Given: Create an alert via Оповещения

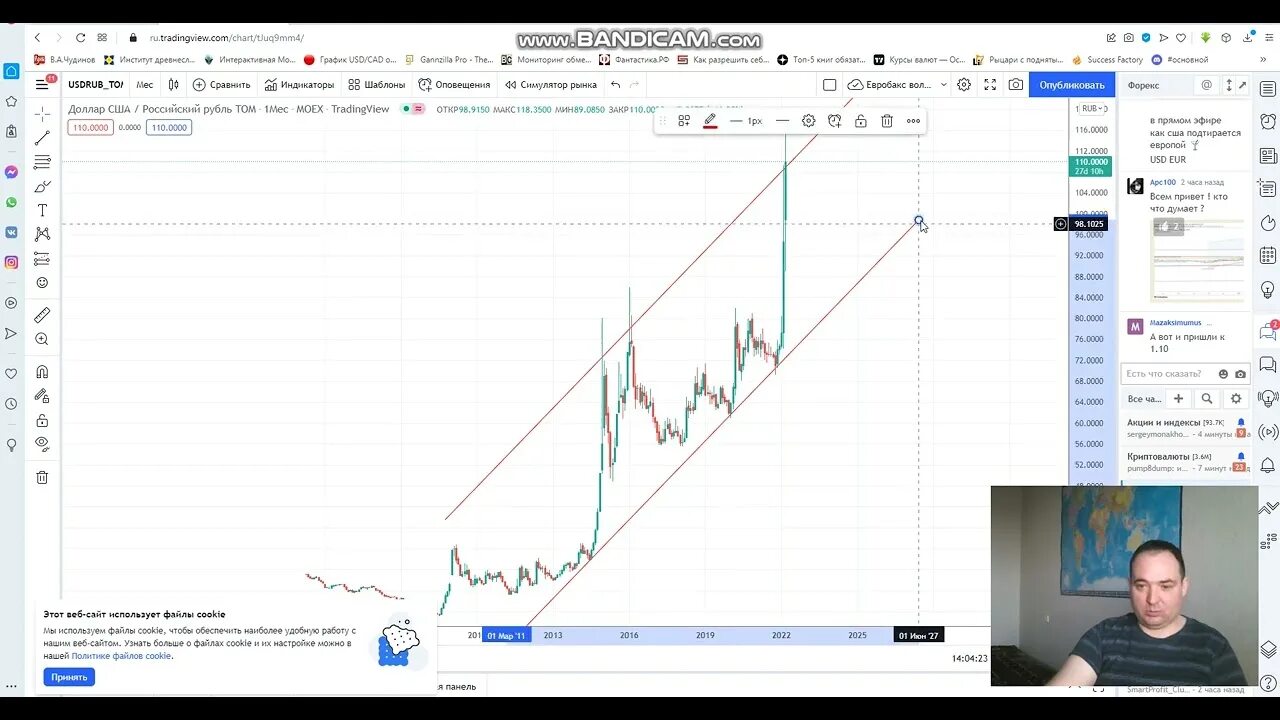Looking at the screenshot, I should point(454,84).
